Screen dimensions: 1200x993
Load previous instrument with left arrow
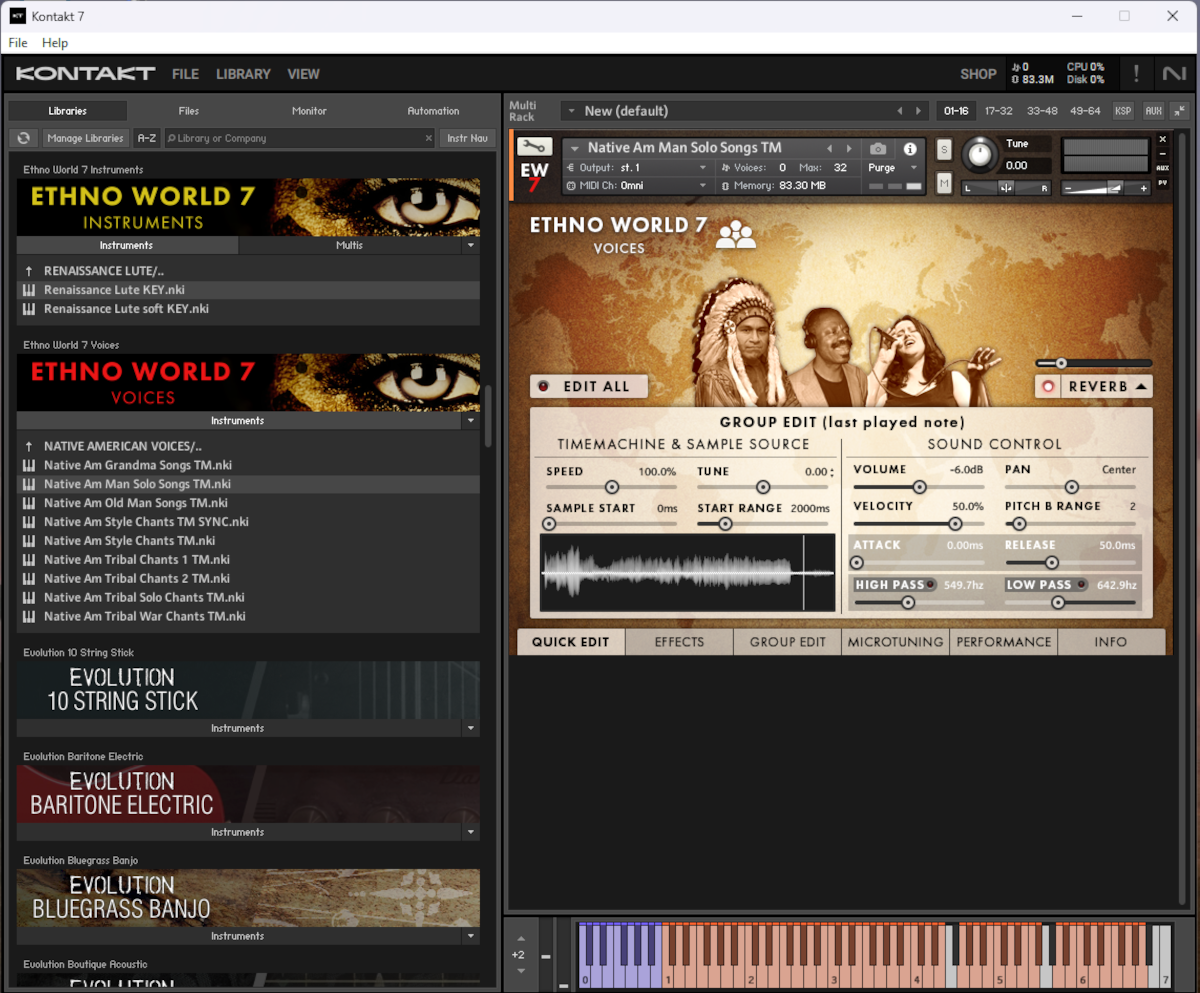(x=828, y=148)
